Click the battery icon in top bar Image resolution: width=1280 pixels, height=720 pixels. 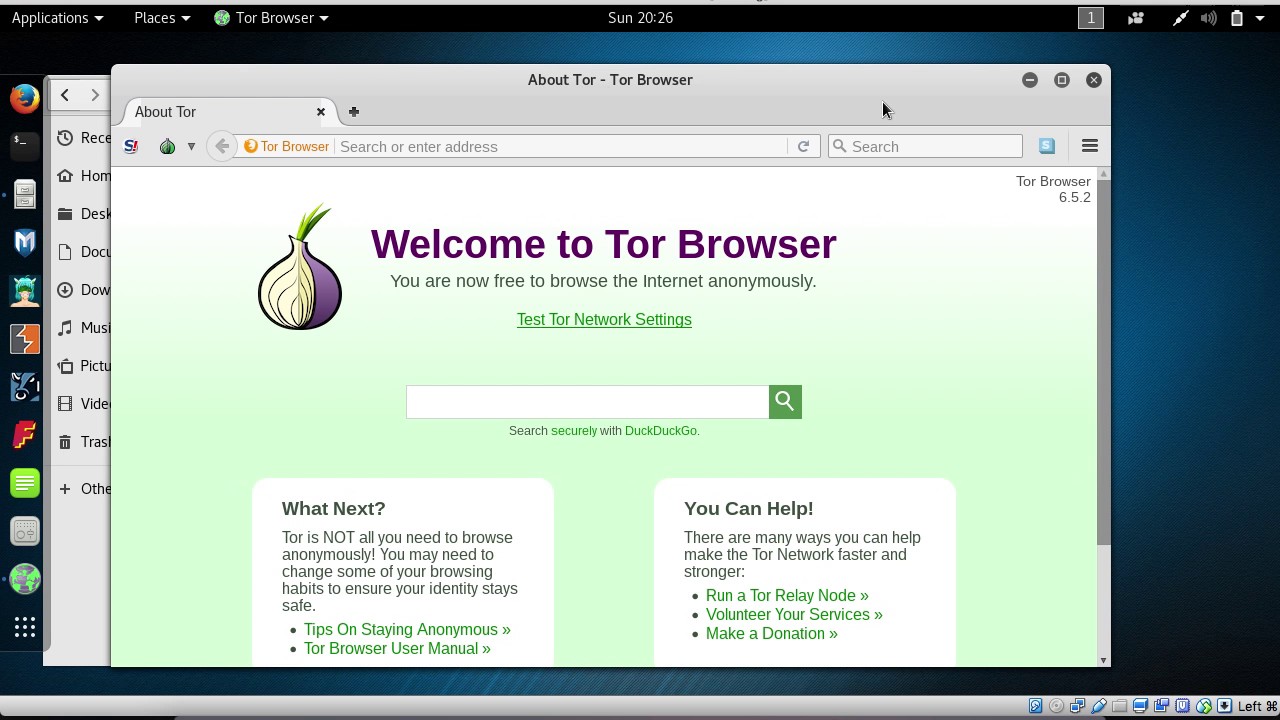point(1237,18)
